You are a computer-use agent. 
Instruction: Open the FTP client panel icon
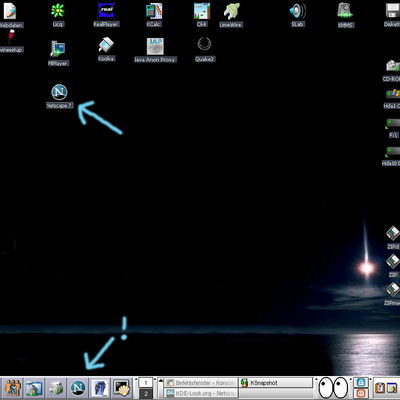tap(100, 388)
